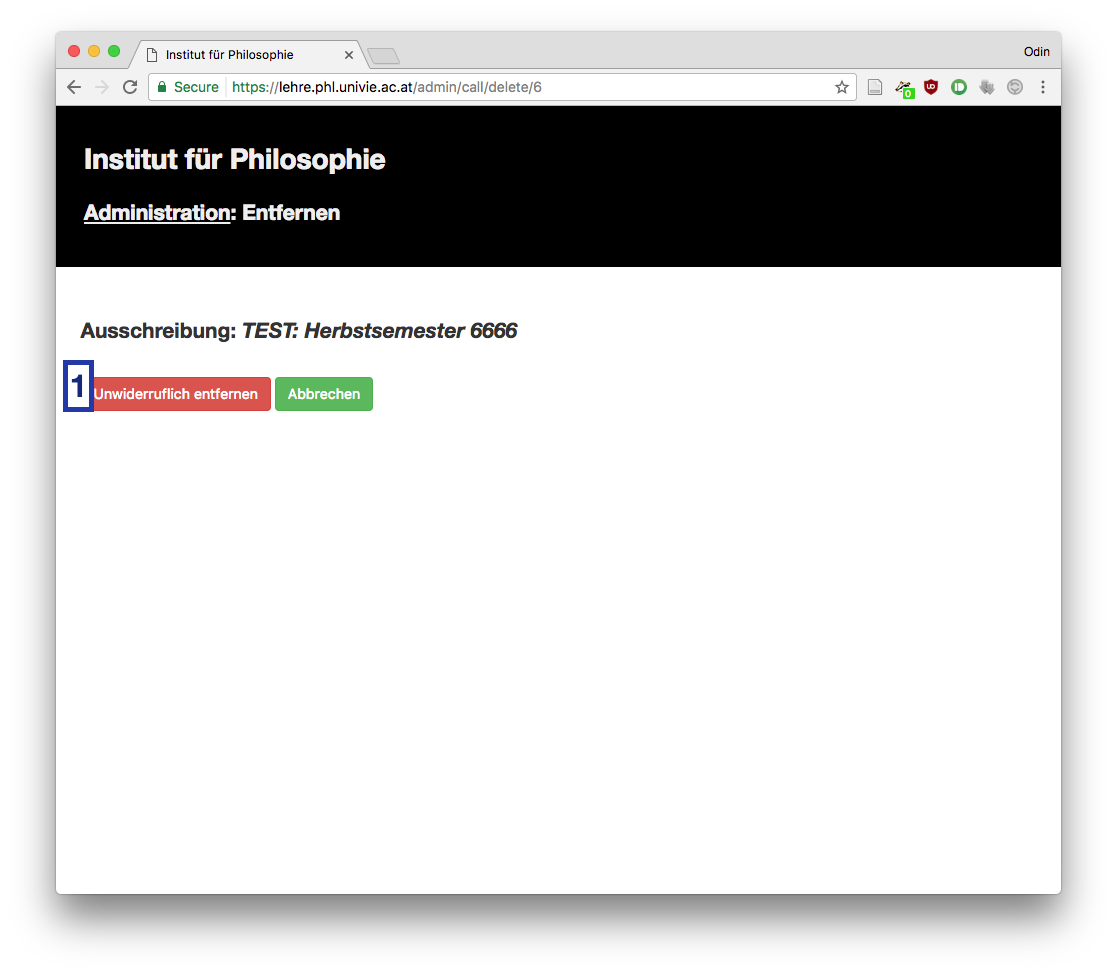Click the Odin profile name button

1037,52
